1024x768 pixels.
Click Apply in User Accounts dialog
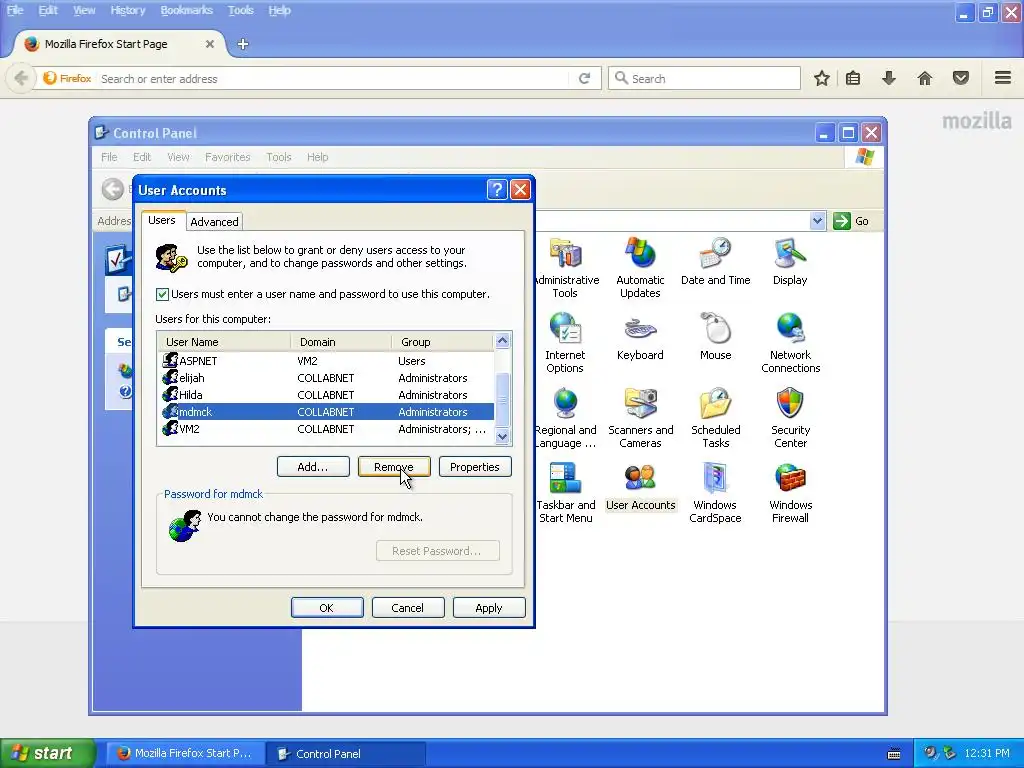click(488, 608)
